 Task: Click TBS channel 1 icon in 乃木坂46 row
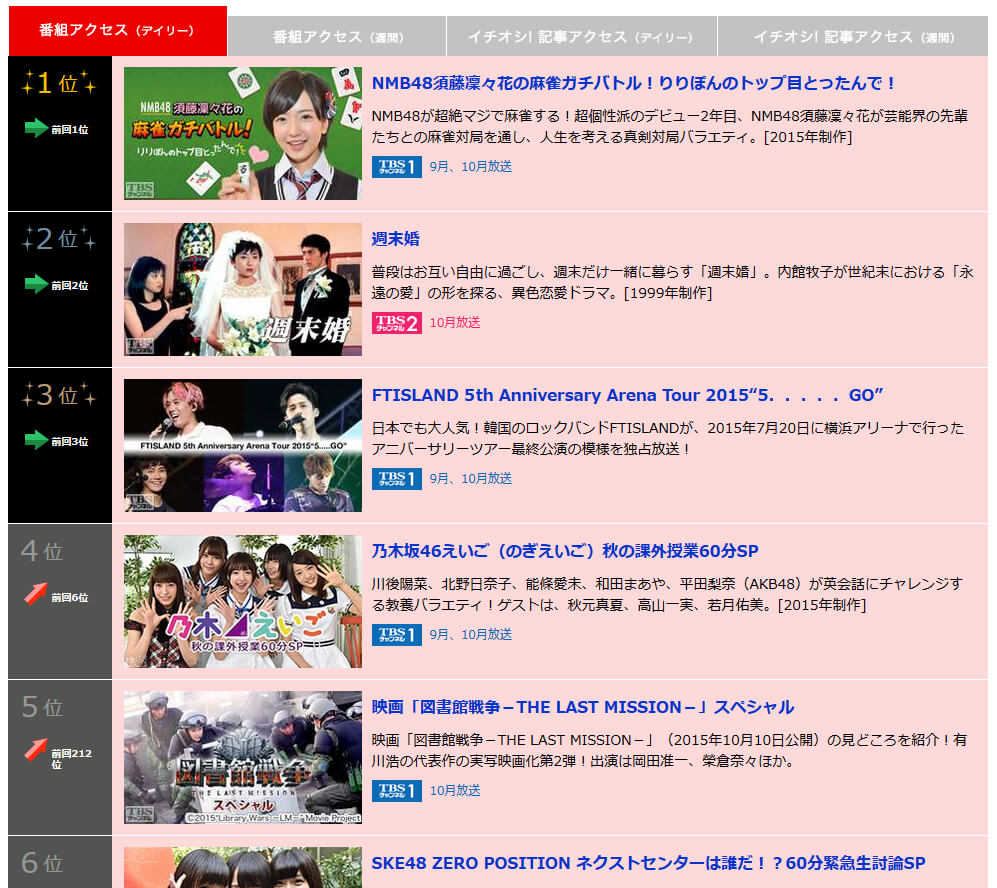coord(397,635)
